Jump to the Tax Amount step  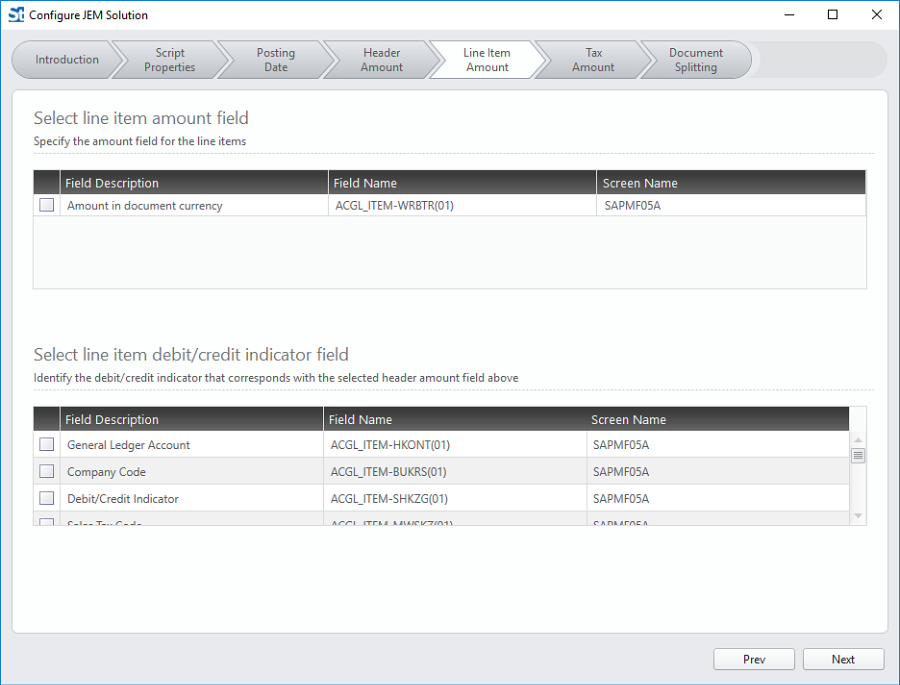point(593,60)
